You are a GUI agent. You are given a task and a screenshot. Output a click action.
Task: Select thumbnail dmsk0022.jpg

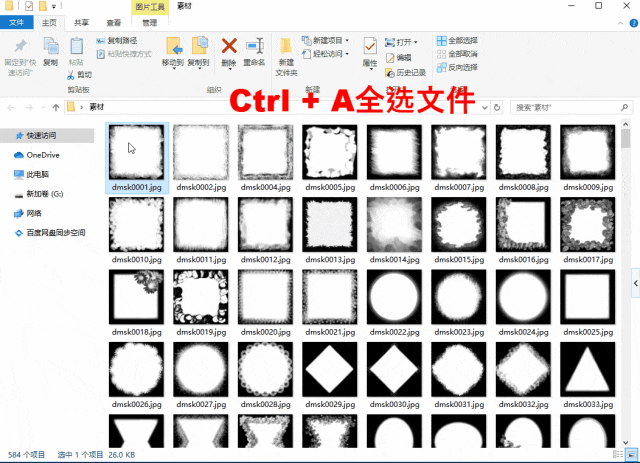point(394,297)
